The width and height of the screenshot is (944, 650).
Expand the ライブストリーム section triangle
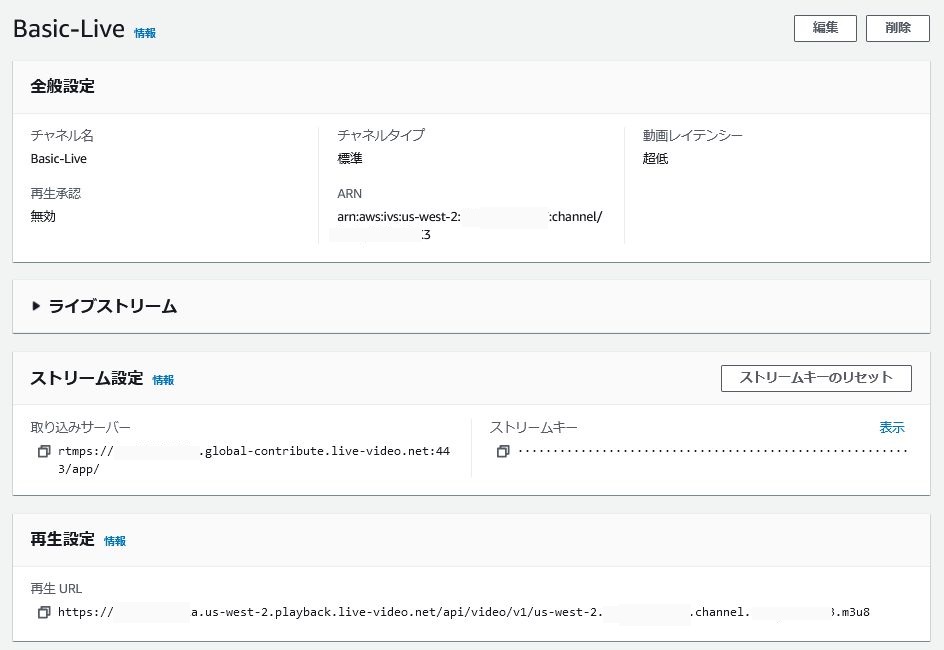(34, 307)
